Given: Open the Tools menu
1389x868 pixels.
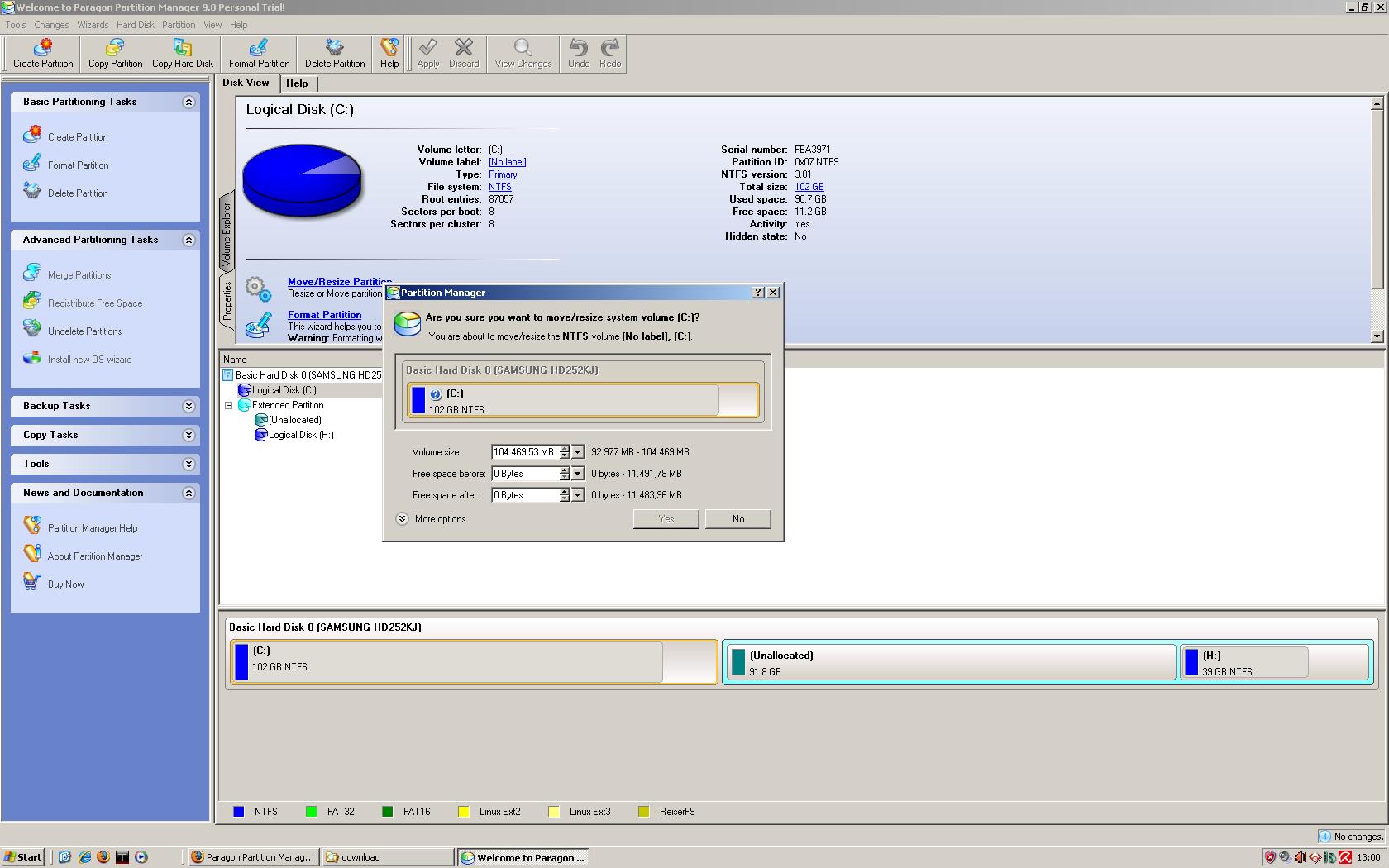Looking at the screenshot, I should [16, 25].
